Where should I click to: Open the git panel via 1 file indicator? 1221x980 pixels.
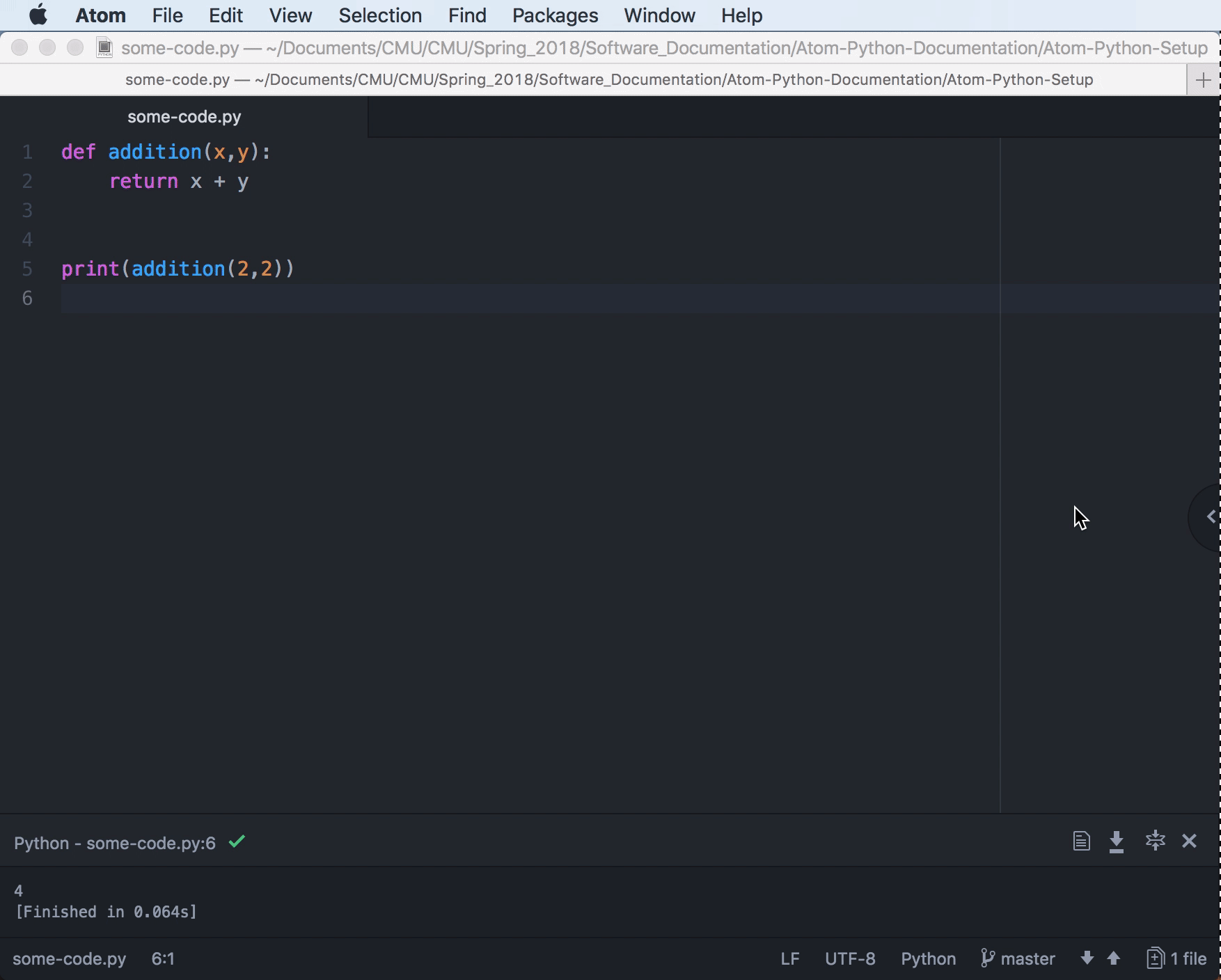click(1176, 958)
